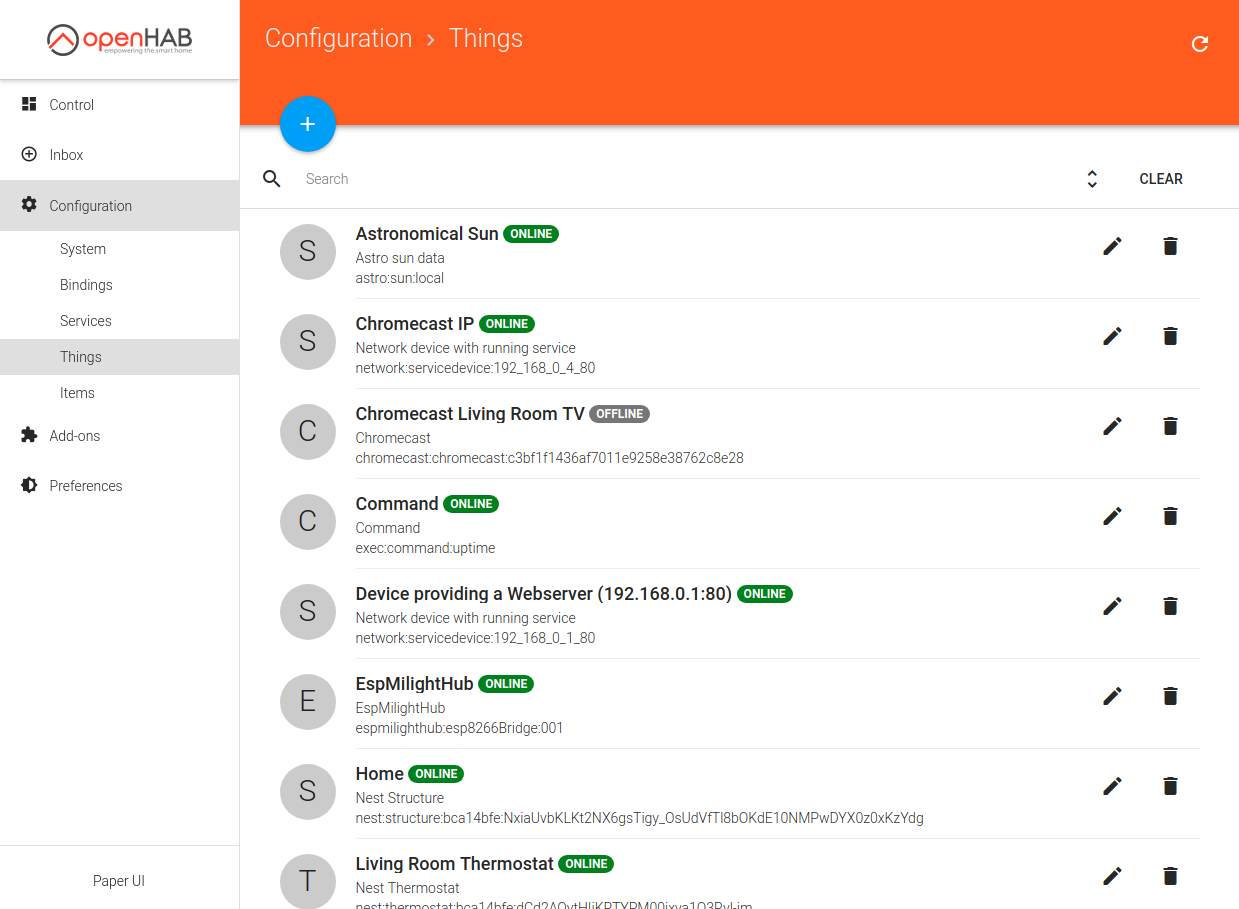1239x909 pixels.
Task: Open the search magnifier icon
Action: pyautogui.click(x=271, y=178)
